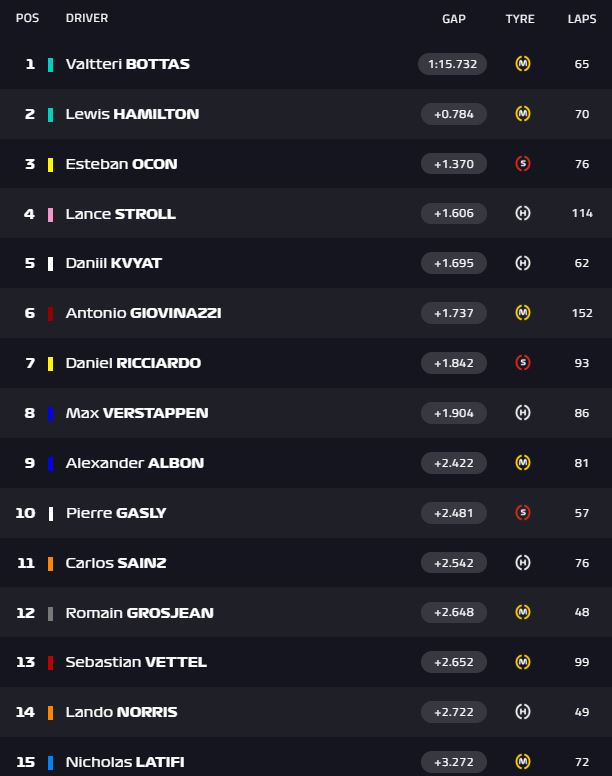Image resolution: width=612 pixels, height=776 pixels.
Task: Click the soft tyre icon in Gasly's row
Action: pyautogui.click(x=522, y=513)
